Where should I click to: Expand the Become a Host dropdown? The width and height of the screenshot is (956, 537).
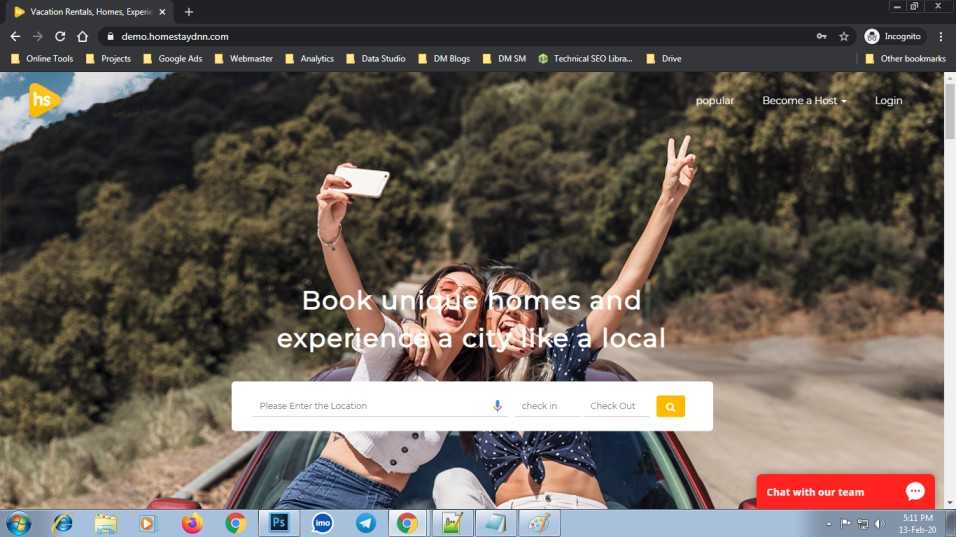804,101
